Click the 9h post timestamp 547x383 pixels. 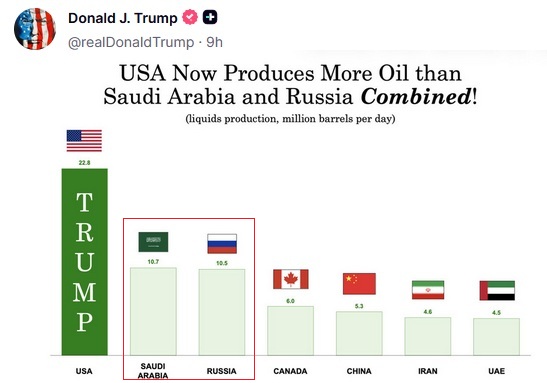pos(215,42)
